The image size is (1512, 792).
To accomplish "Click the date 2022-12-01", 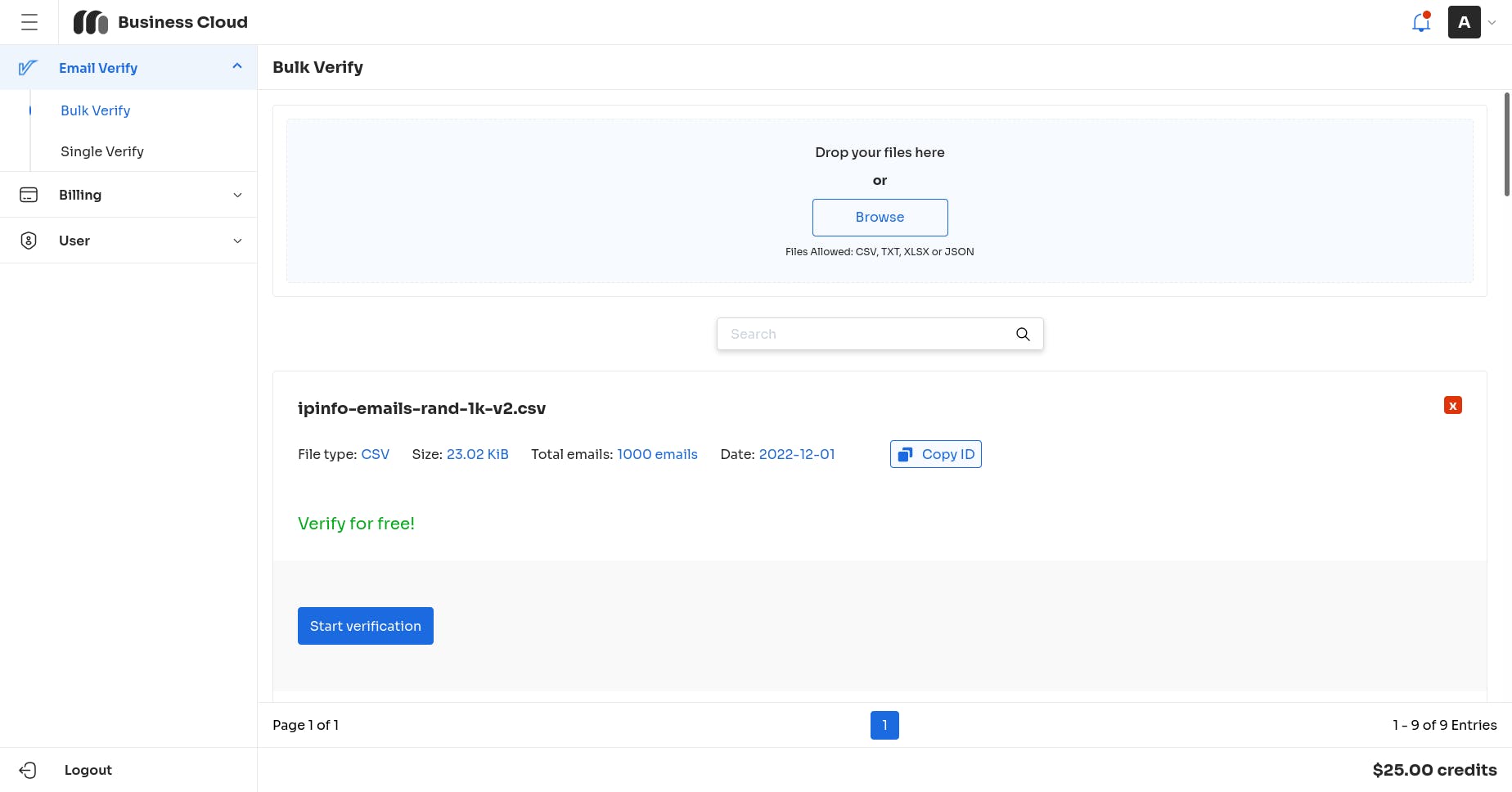I will (797, 454).
